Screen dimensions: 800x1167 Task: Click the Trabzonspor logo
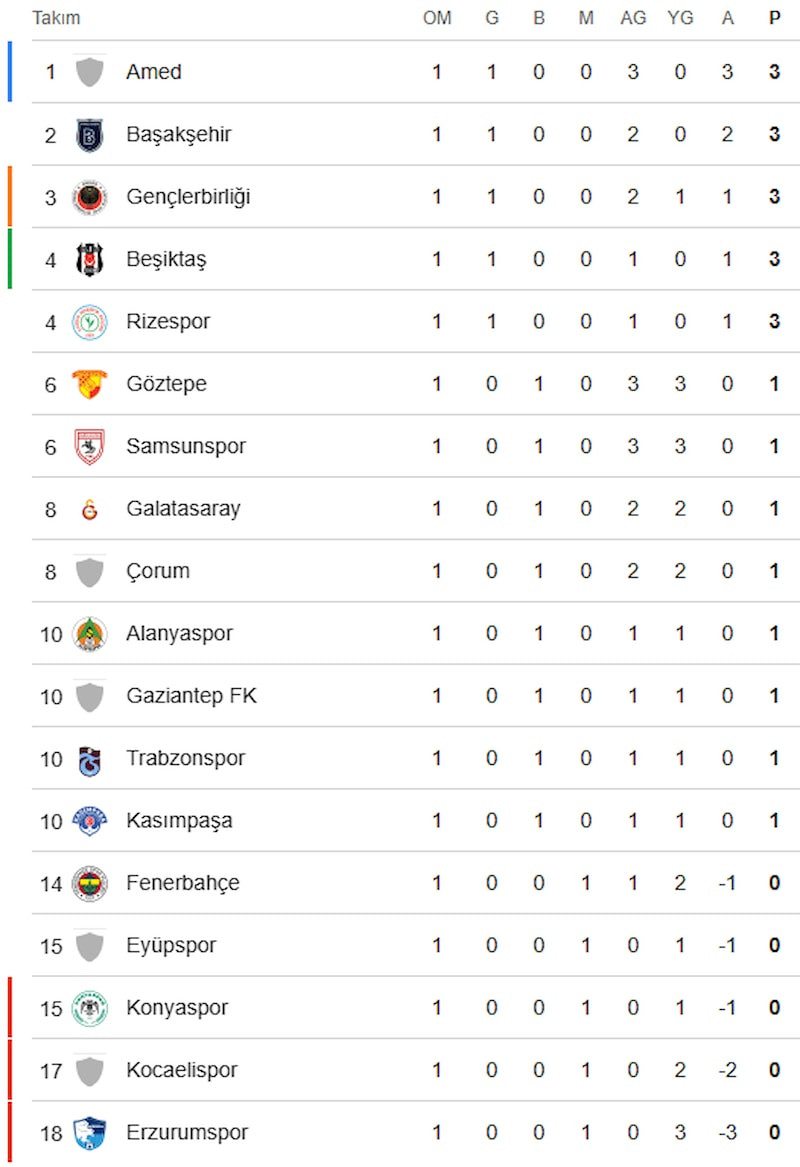[x=89, y=760]
